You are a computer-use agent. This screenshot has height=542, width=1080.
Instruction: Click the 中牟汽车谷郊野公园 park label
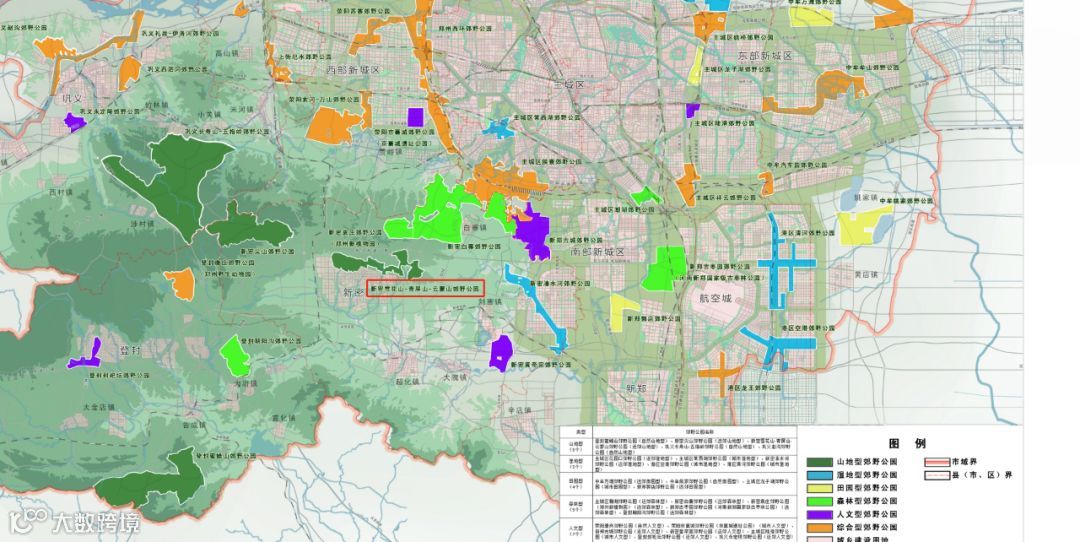[x=797, y=165]
